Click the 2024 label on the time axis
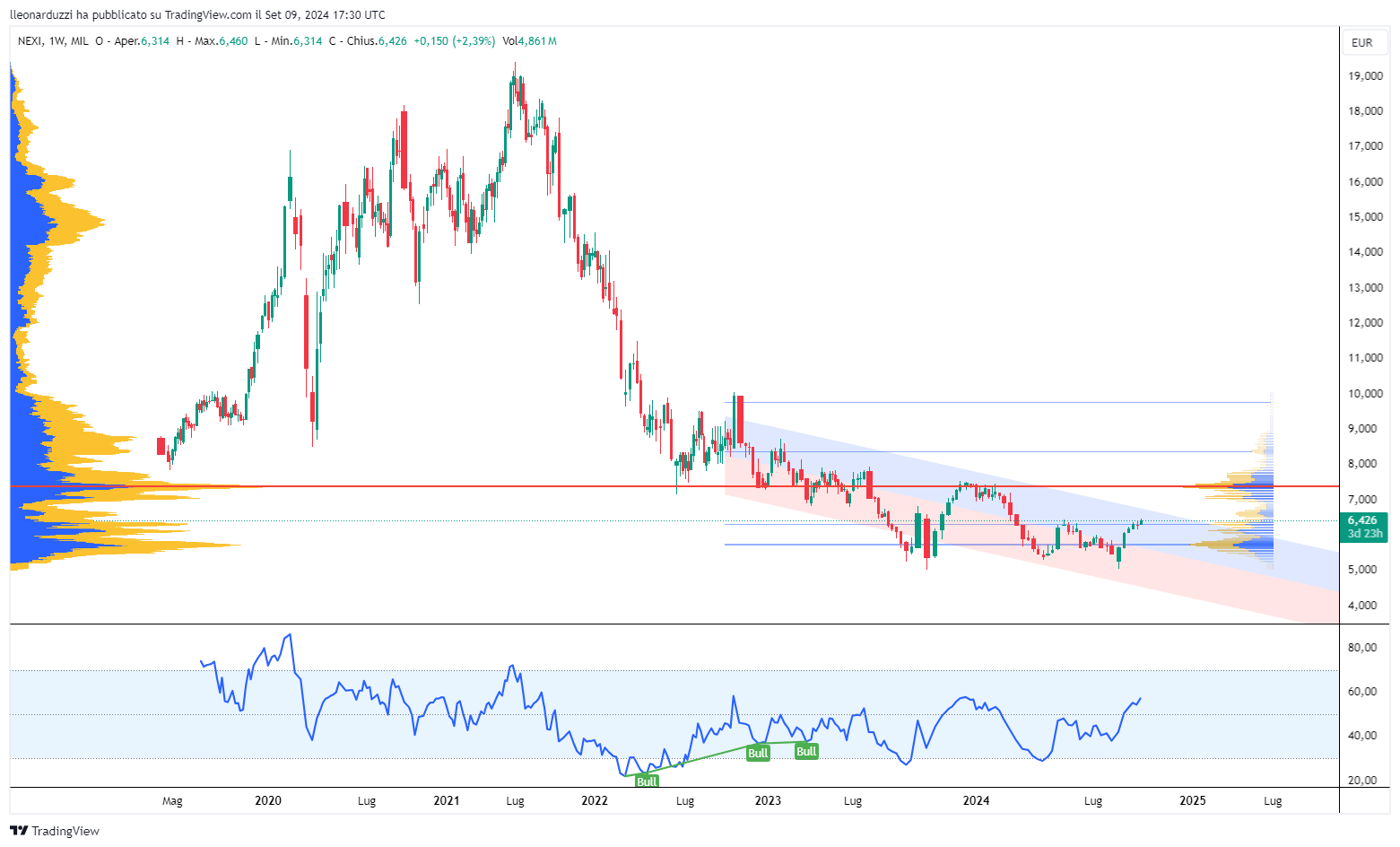Viewport: 1400px width, 847px height. click(x=976, y=800)
